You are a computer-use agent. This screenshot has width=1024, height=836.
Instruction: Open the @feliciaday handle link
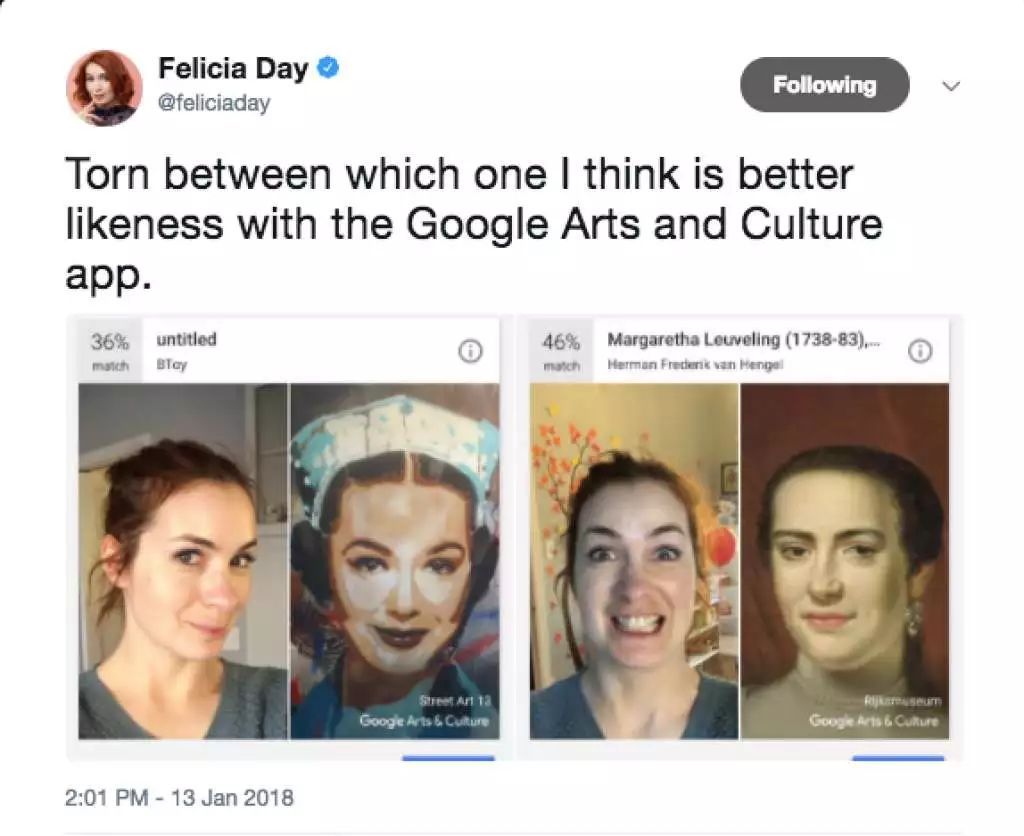214,103
